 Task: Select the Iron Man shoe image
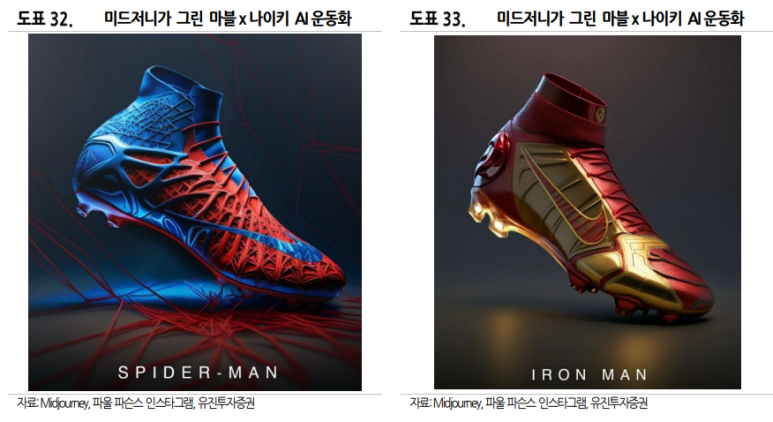coord(587,212)
